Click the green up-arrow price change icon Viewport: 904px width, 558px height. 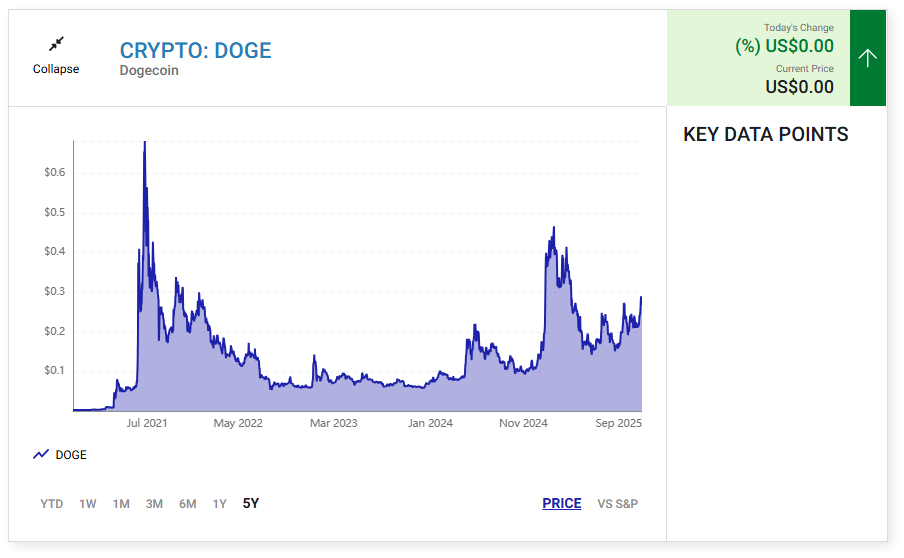coord(868,58)
